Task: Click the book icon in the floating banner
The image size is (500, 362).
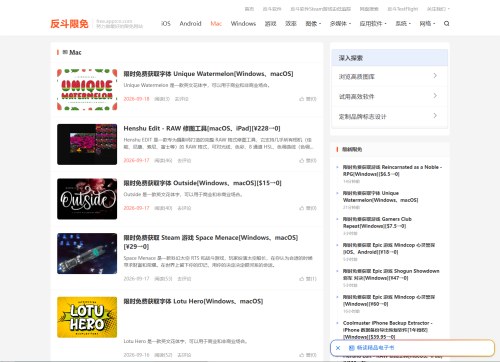Action: coord(351,348)
